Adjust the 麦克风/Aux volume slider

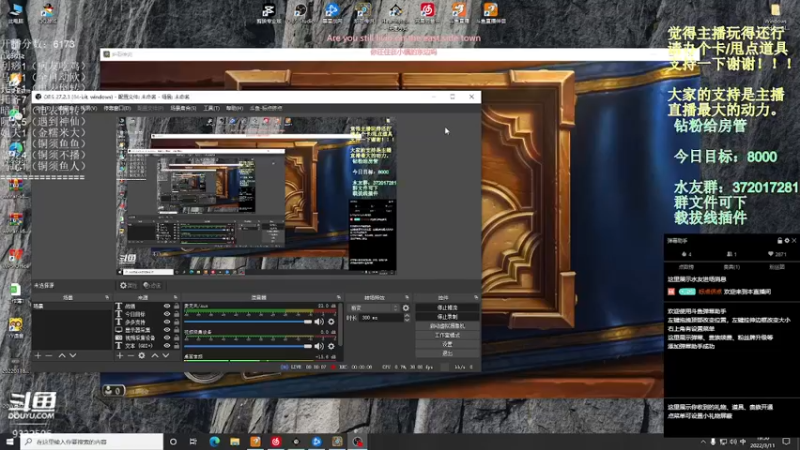click(x=248, y=321)
